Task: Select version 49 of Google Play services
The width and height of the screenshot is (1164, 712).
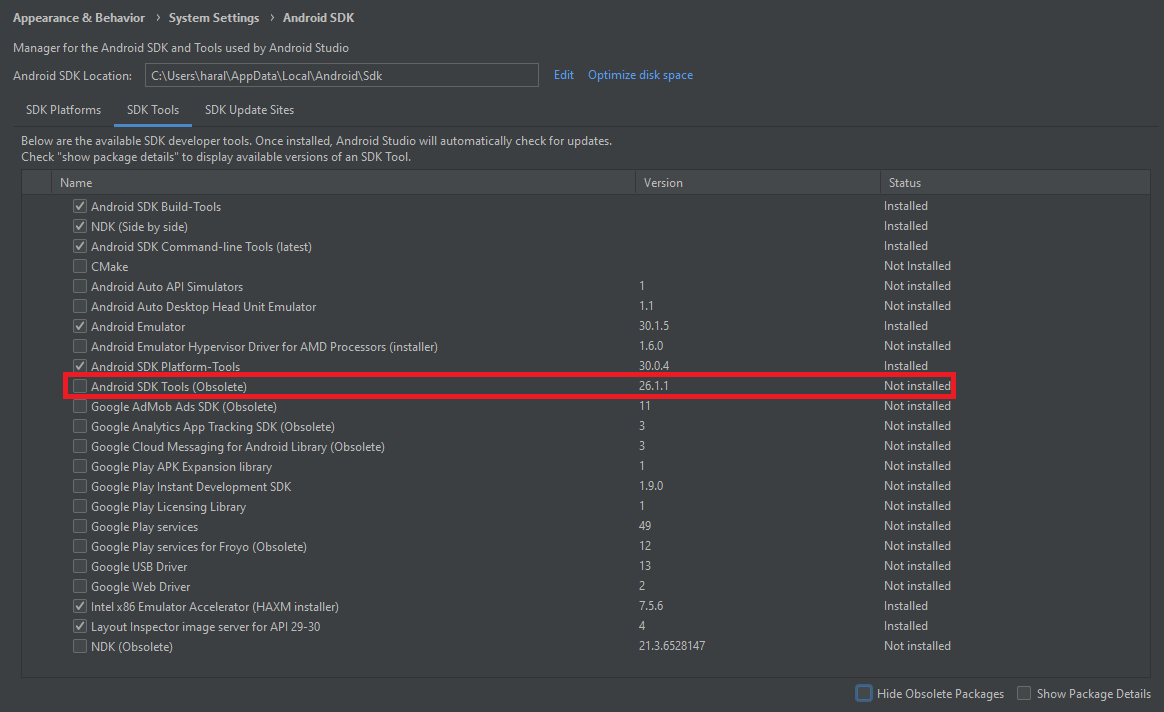Action: (644, 526)
